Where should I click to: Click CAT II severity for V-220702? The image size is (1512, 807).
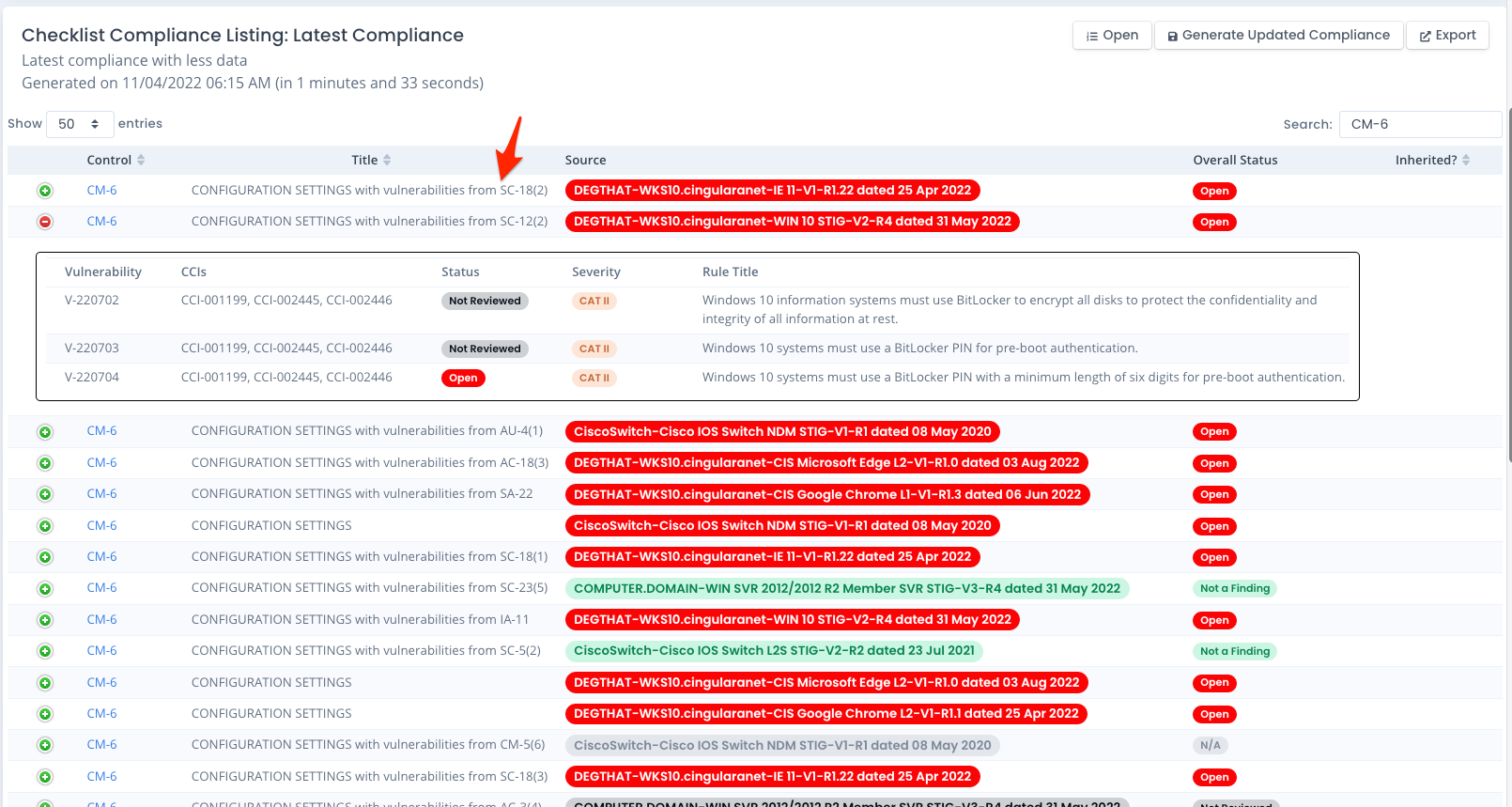tap(594, 301)
